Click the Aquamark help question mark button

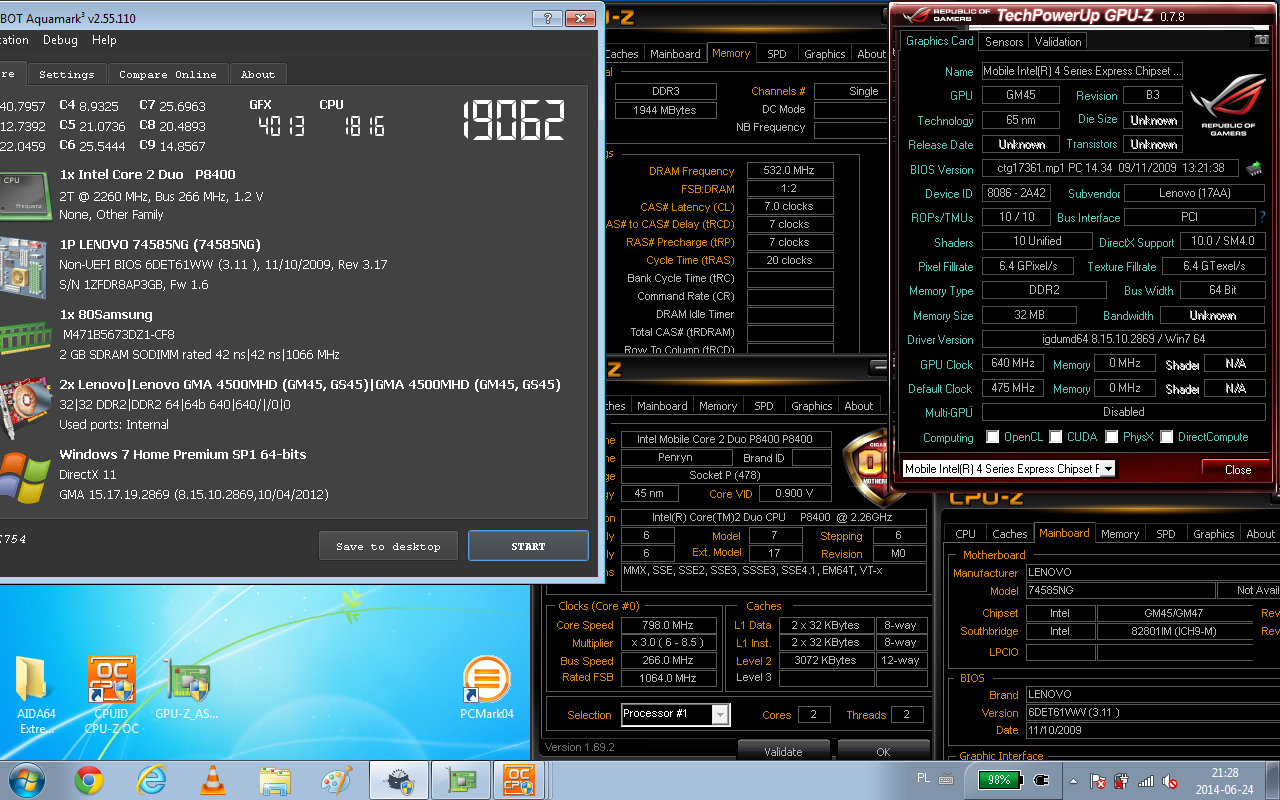pos(546,18)
